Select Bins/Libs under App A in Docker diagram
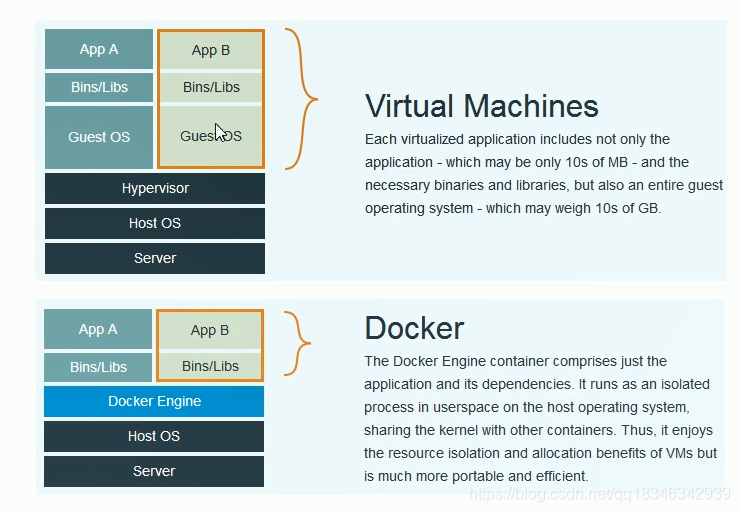Image resolution: width=740 pixels, height=512 pixels. click(x=98, y=367)
